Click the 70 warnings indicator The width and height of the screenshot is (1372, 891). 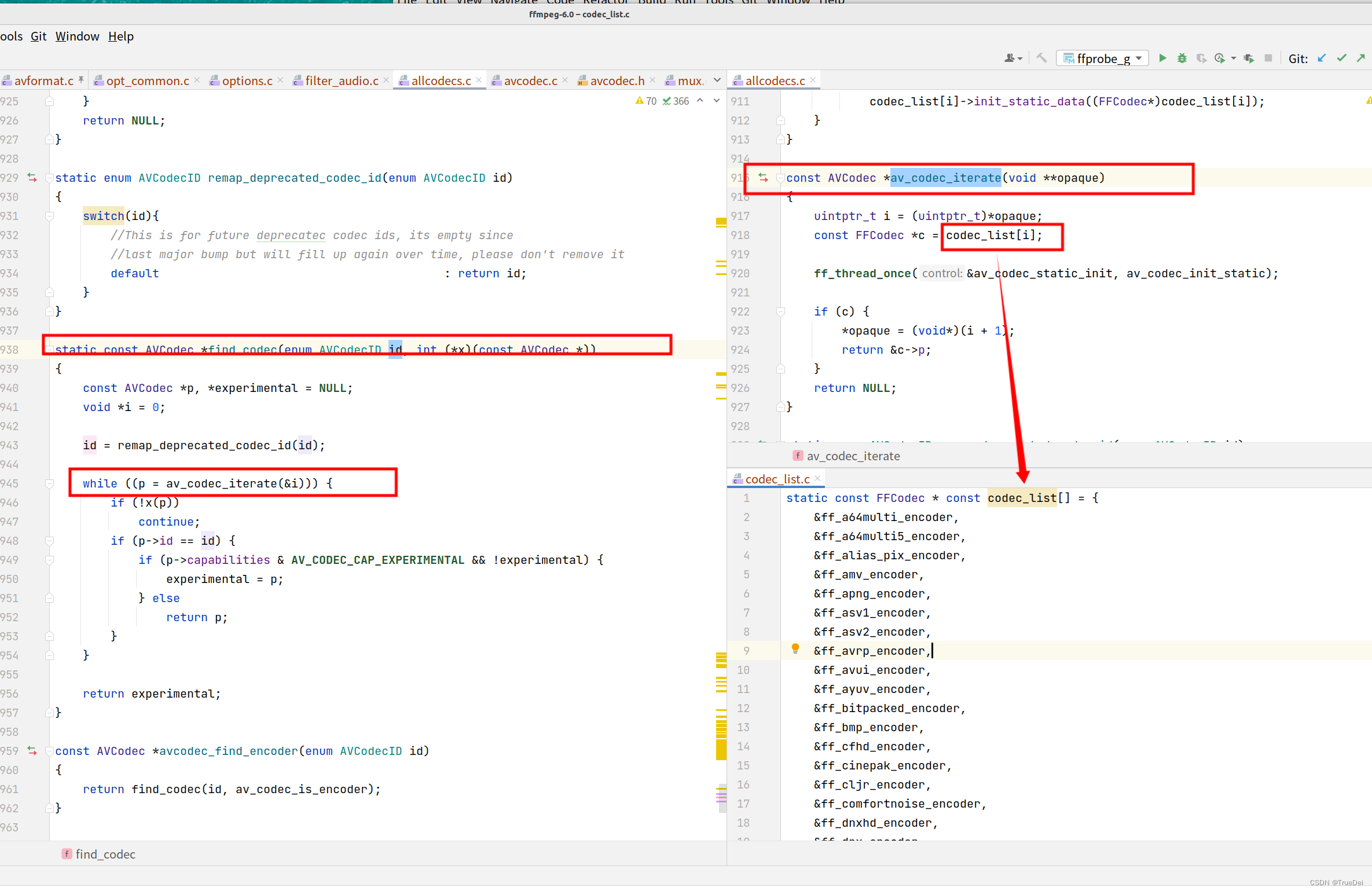(646, 101)
